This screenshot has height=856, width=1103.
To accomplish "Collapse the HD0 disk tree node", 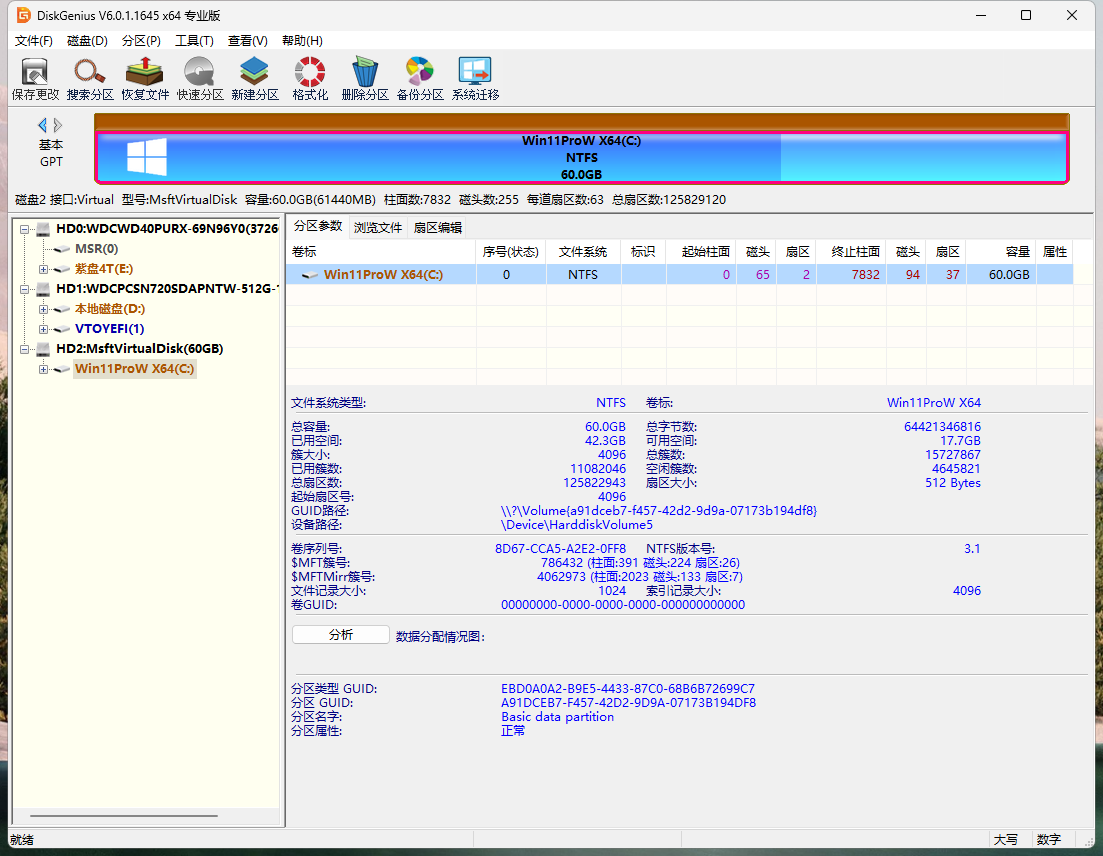I will [25, 229].
